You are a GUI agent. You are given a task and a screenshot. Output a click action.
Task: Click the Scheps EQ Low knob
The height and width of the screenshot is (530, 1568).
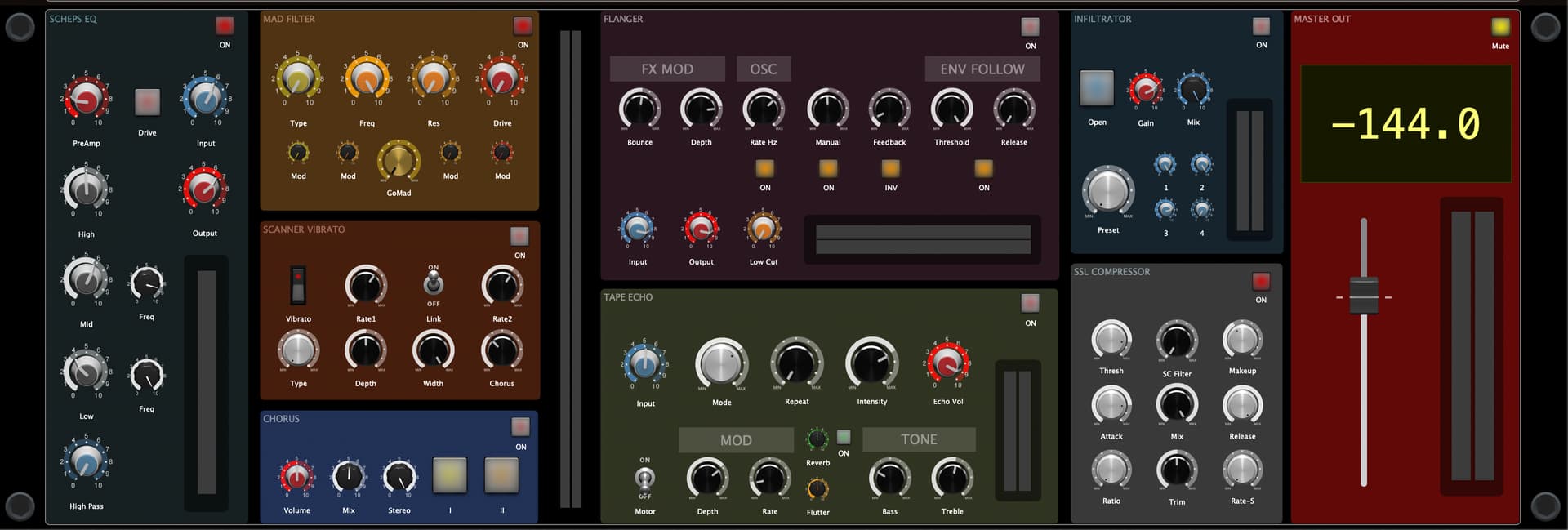coord(86,372)
